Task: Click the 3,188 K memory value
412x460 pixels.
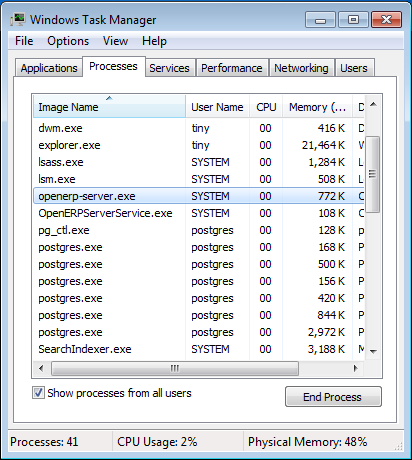Action: click(326, 349)
